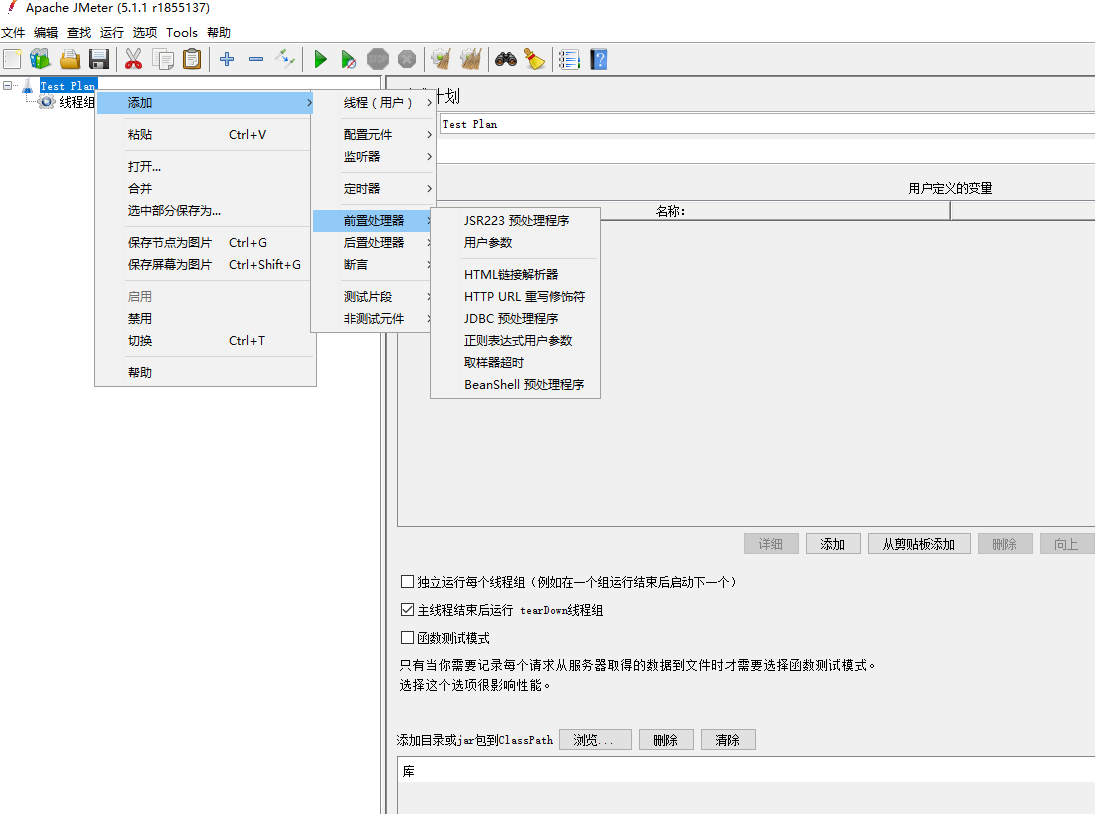Click the Help question mark icon
The width and height of the screenshot is (1095, 814).
[x=599, y=59]
